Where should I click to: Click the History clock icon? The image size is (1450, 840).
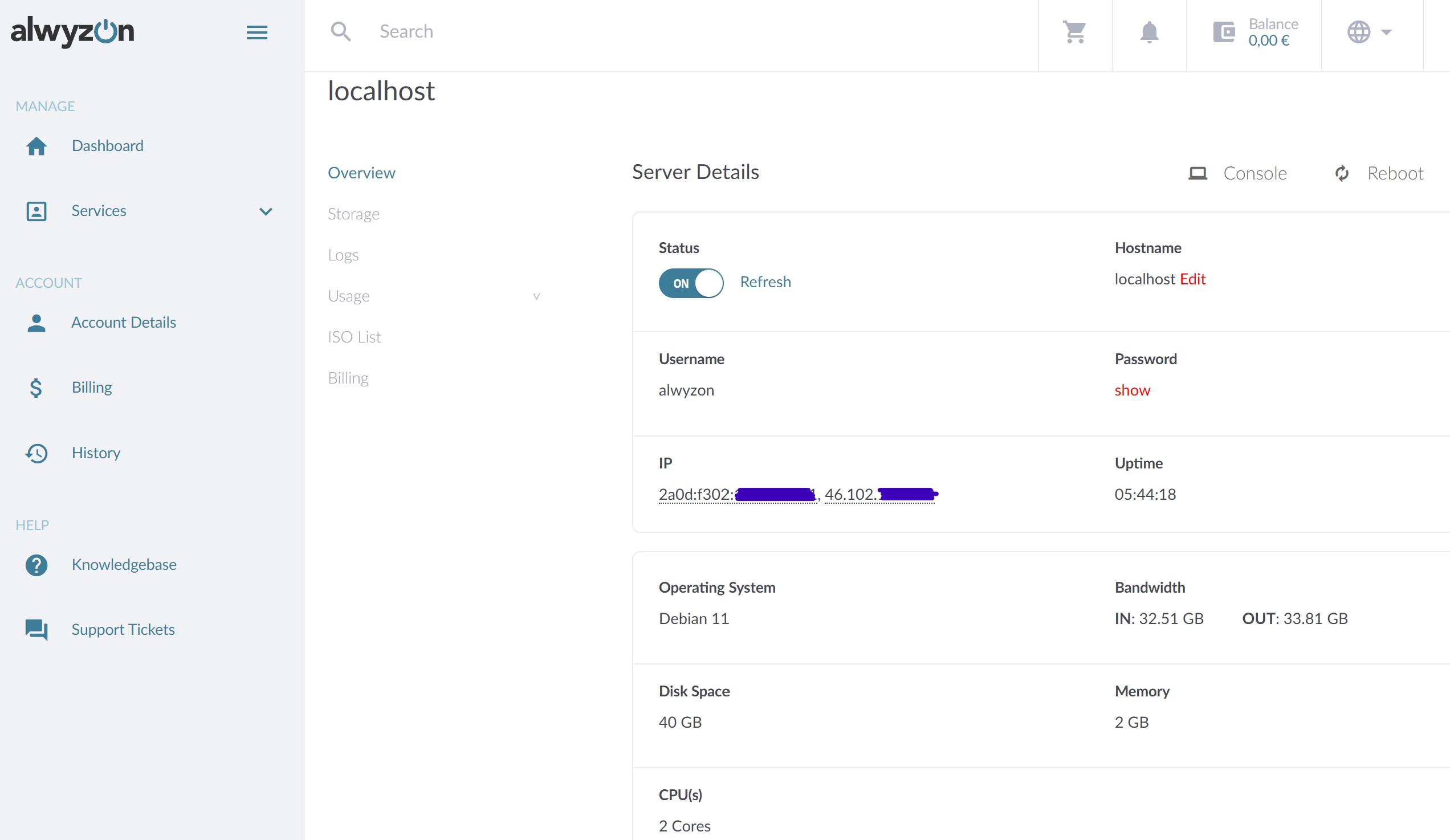click(x=36, y=454)
